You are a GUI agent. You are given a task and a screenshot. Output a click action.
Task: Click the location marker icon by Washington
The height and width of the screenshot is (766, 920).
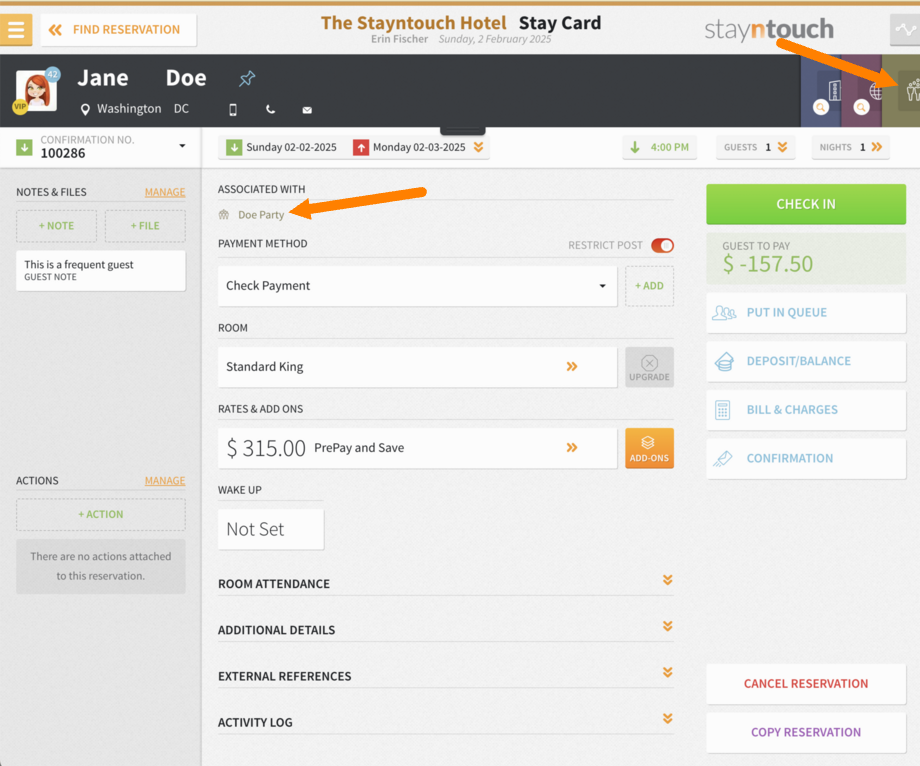pos(85,109)
